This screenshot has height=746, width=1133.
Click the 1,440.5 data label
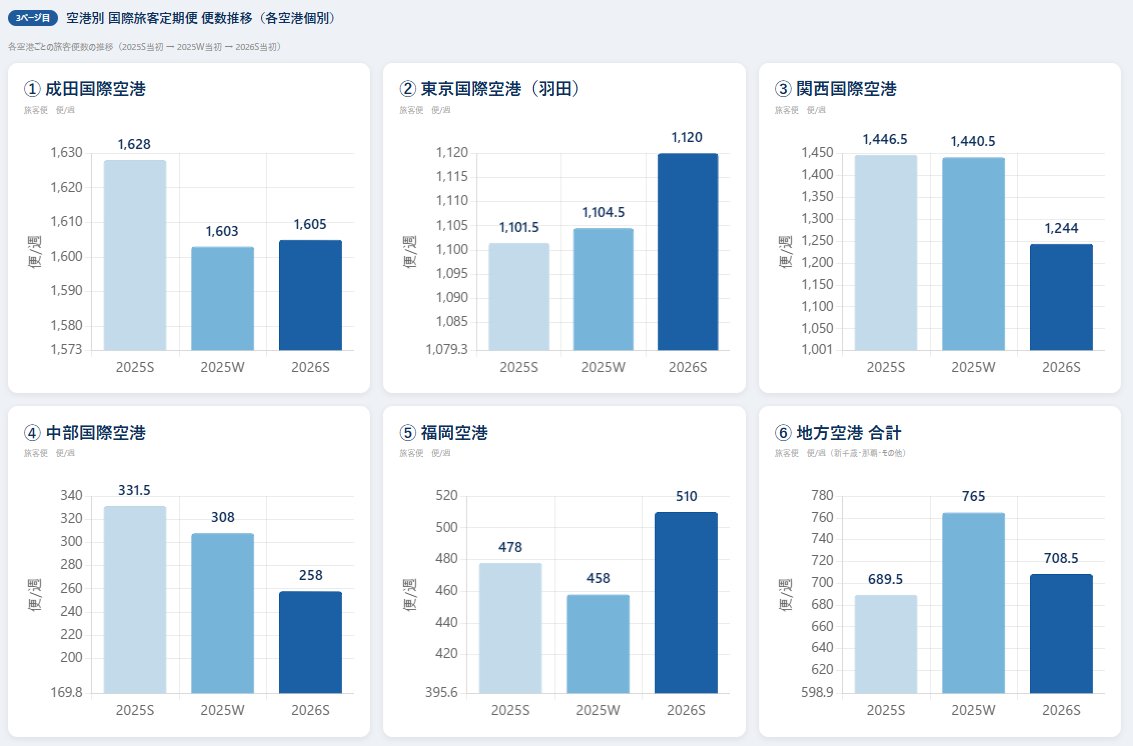coord(973,142)
